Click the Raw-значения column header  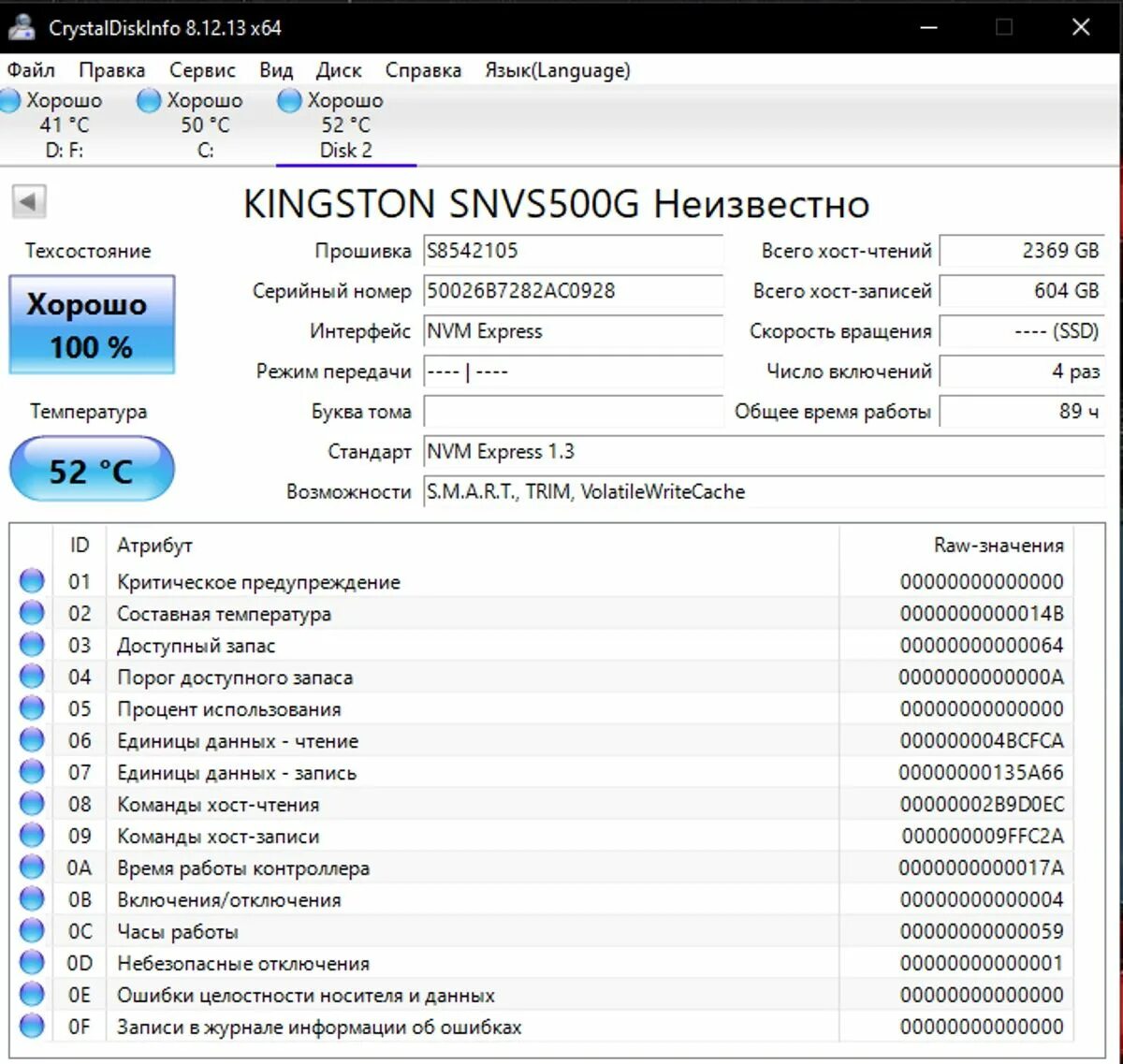(x=955, y=545)
